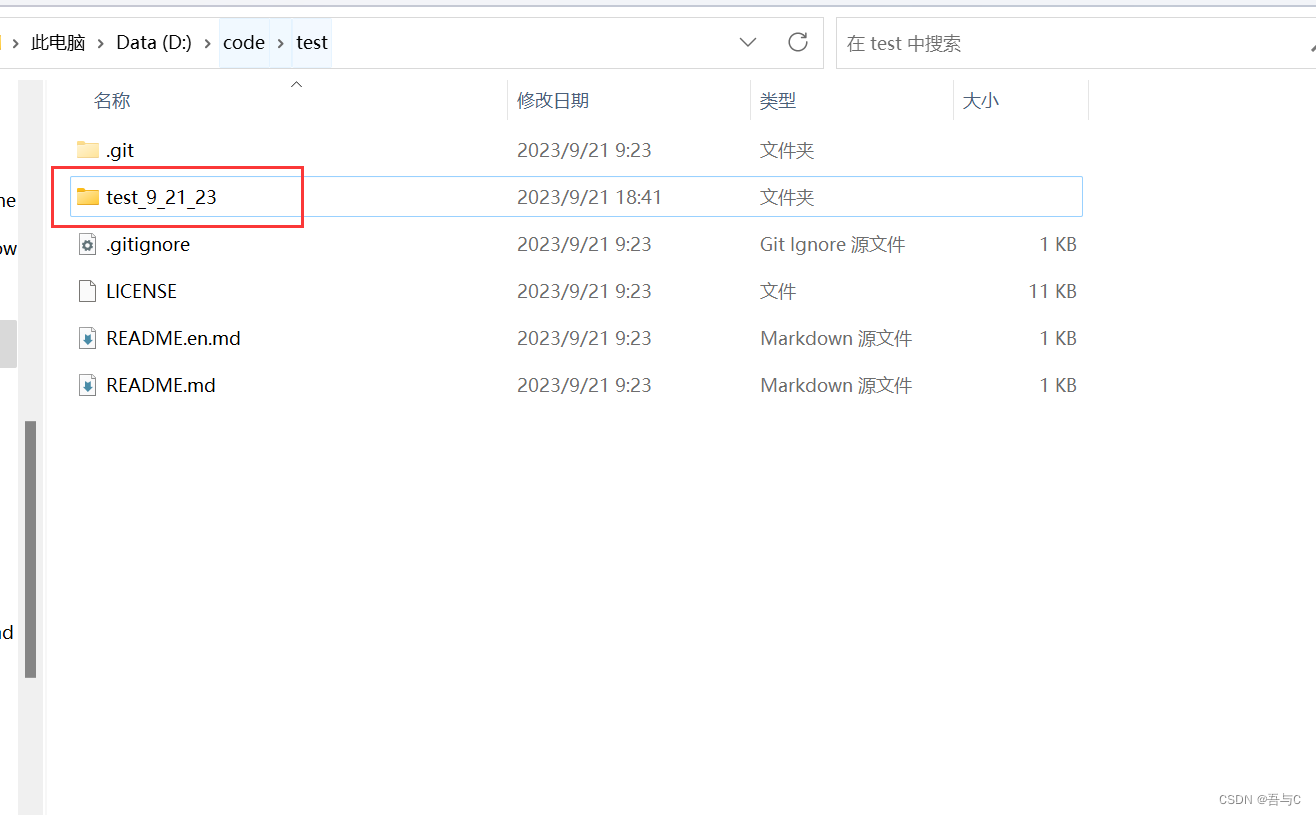Refresh the current folder view
1316x815 pixels.
click(798, 42)
